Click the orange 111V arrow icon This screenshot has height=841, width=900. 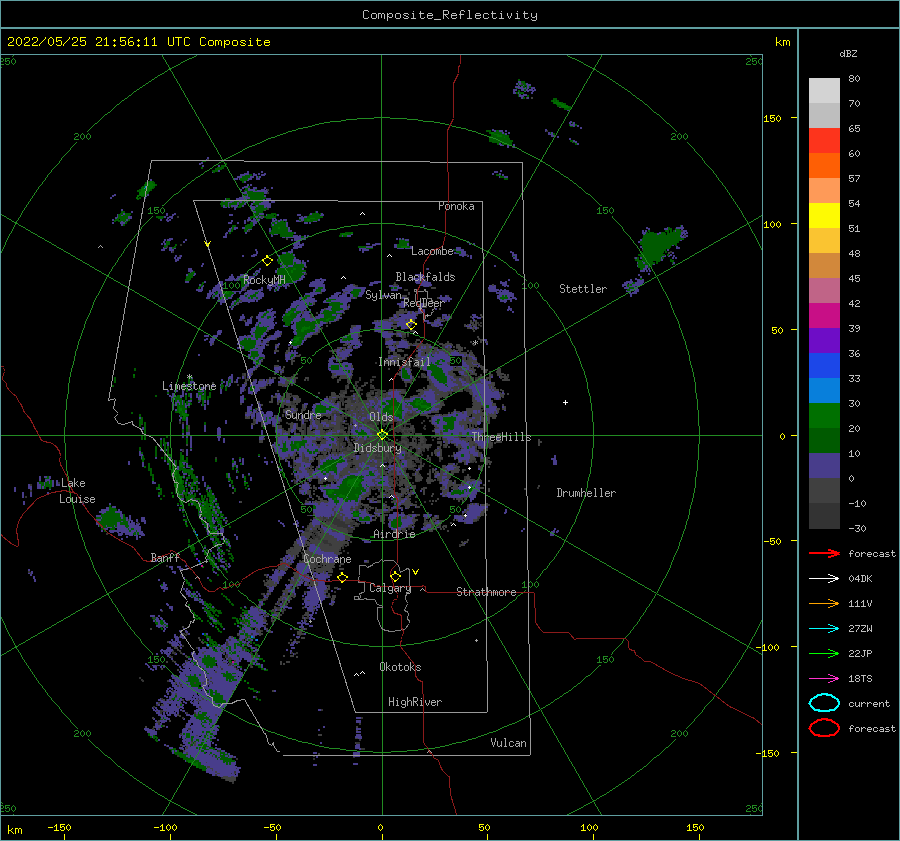pos(824,603)
